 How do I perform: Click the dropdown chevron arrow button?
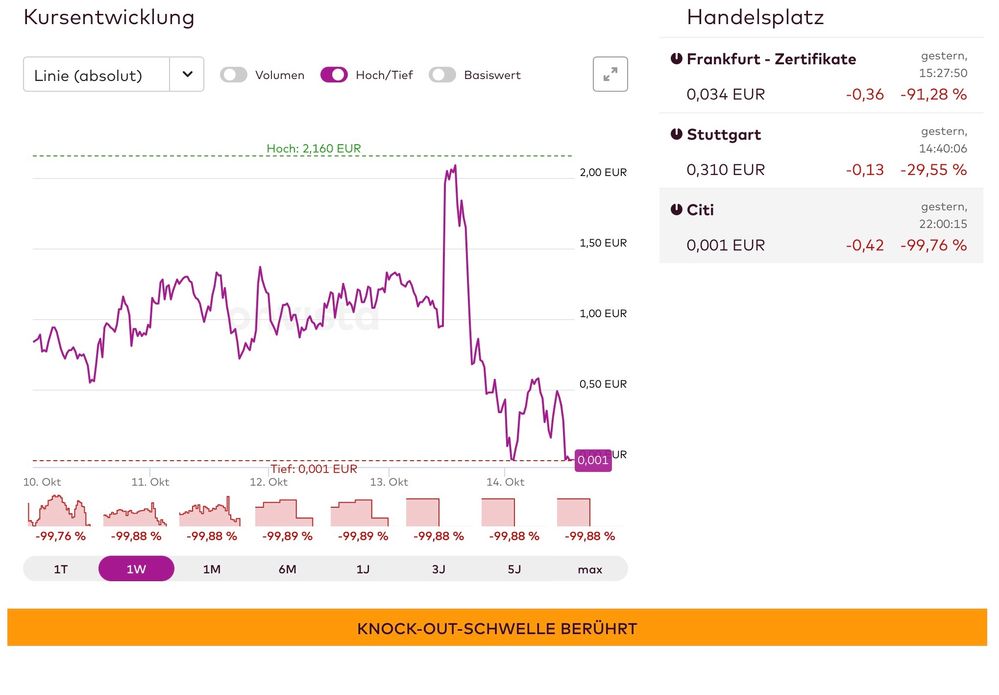coord(187,75)
